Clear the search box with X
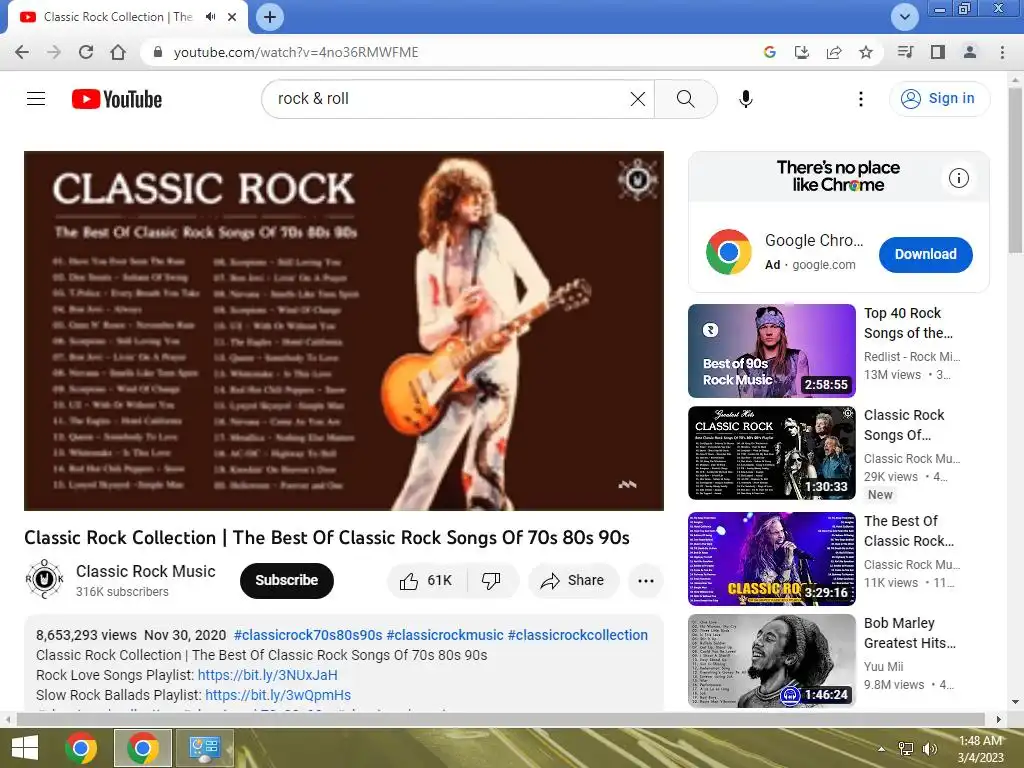This screenshot has height=768, width=1024. click(x=638, y=99)
